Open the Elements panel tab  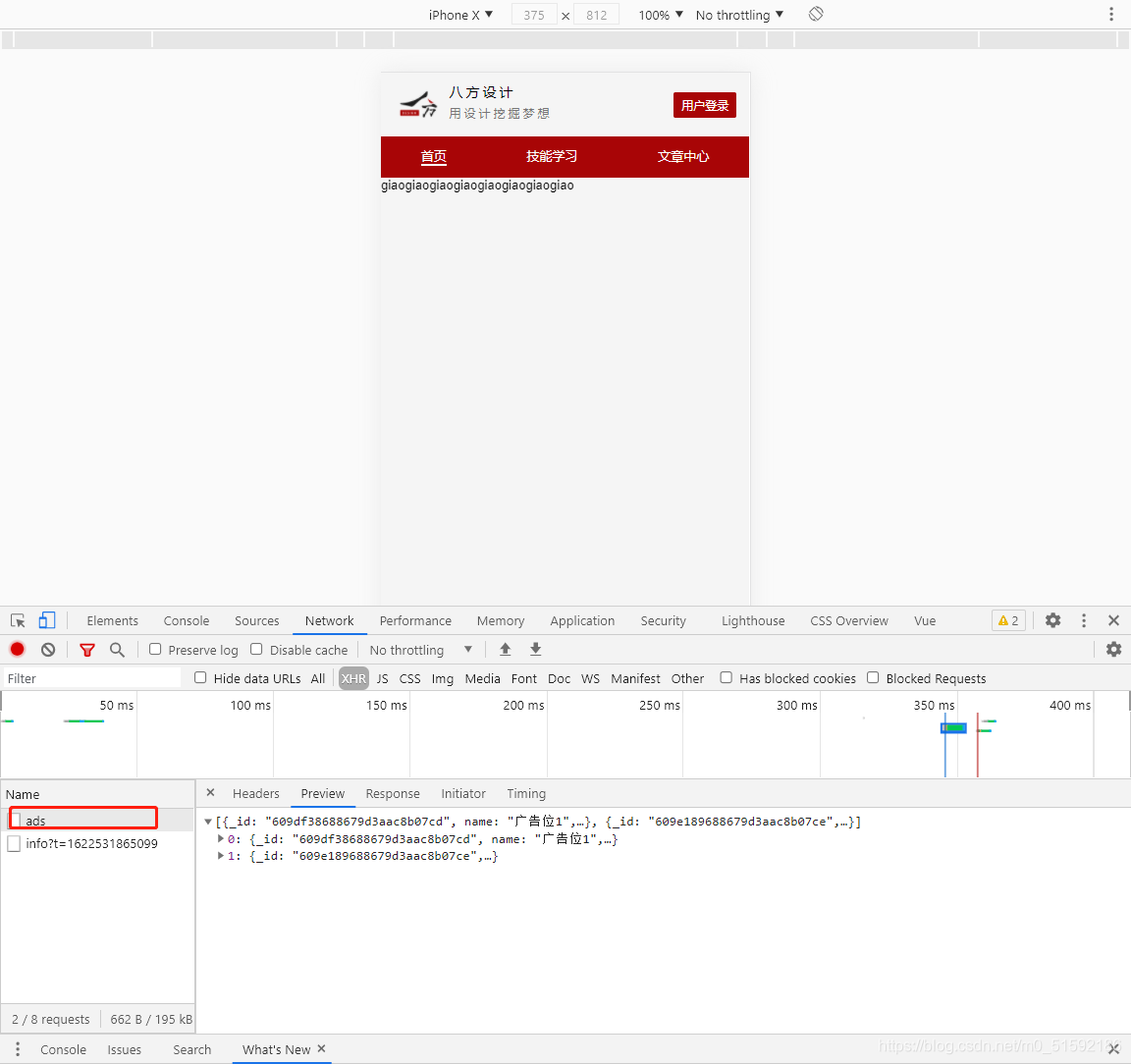113,620
